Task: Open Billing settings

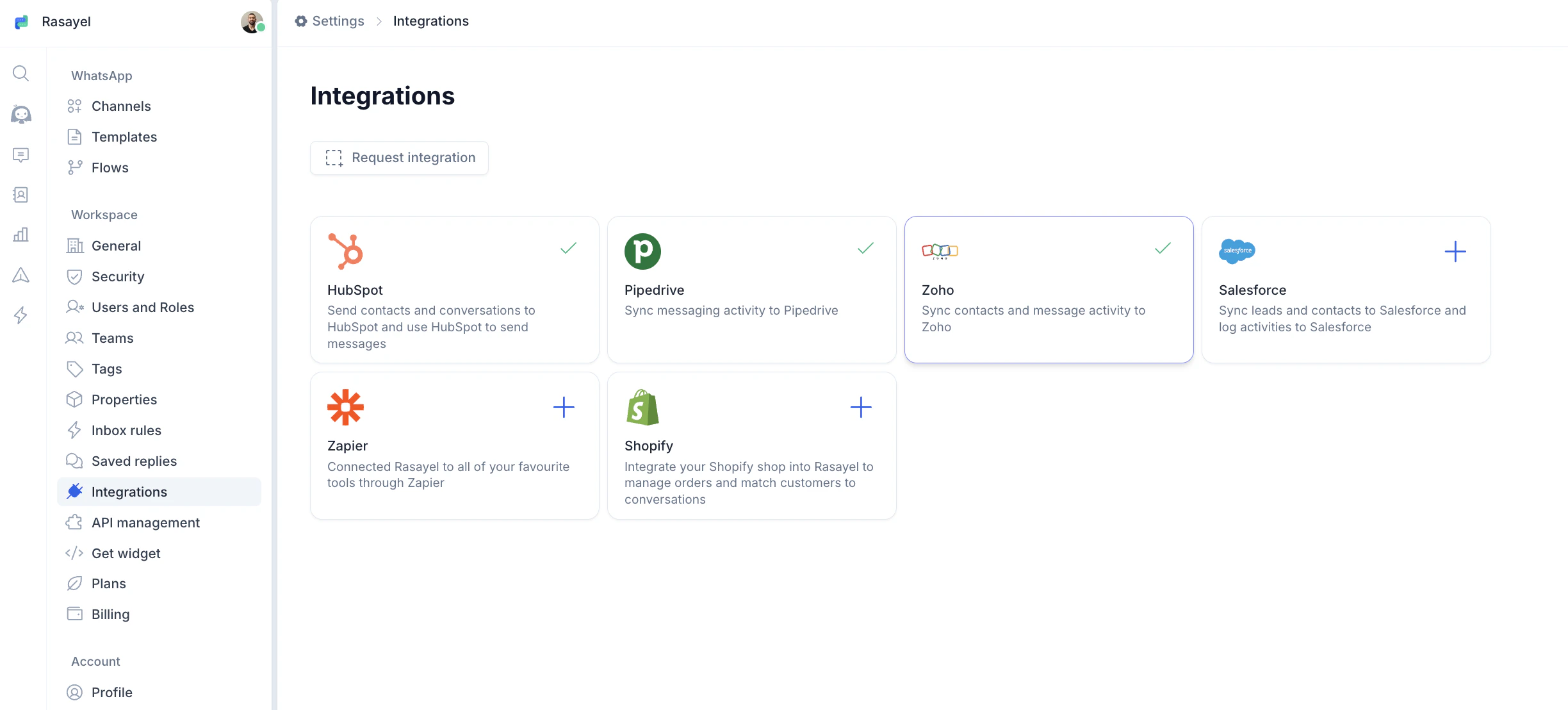Action: pos(159,615)
